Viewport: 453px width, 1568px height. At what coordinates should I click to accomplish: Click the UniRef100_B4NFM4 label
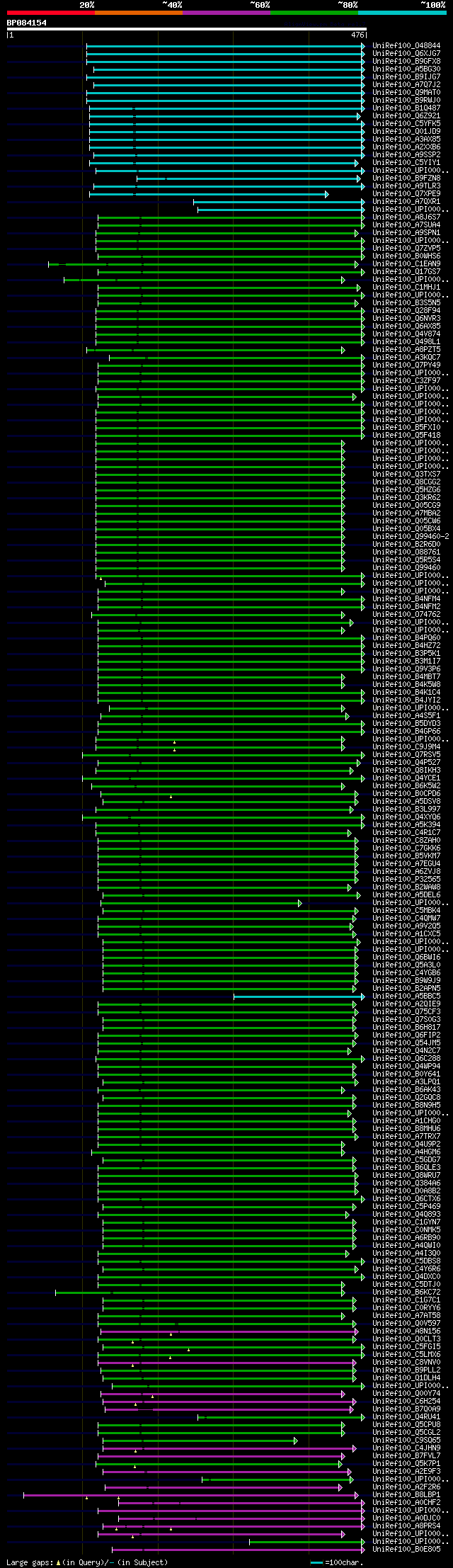click(406, 599)
